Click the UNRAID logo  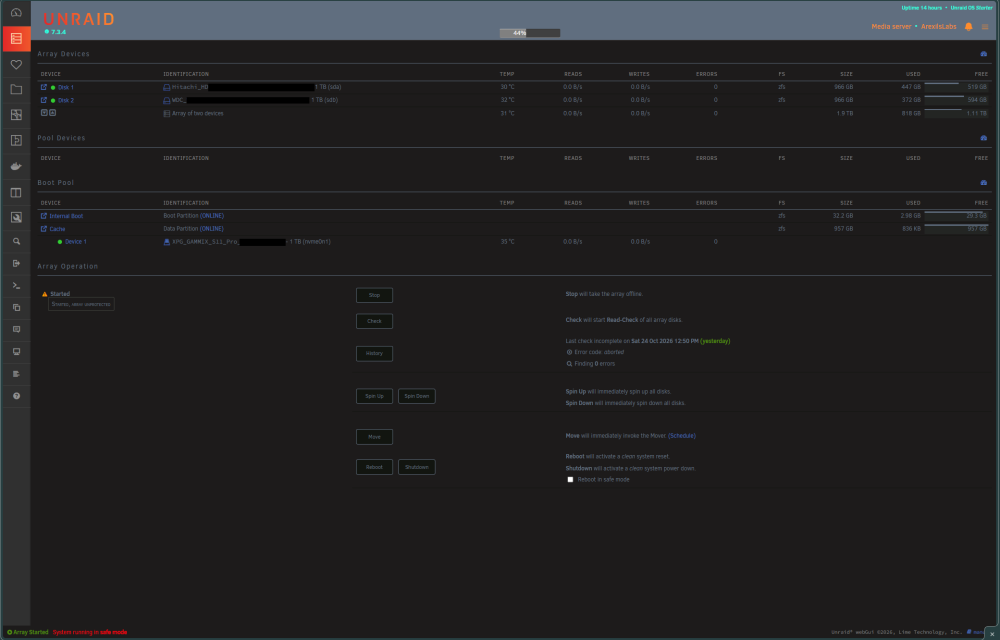coord(78,19)
